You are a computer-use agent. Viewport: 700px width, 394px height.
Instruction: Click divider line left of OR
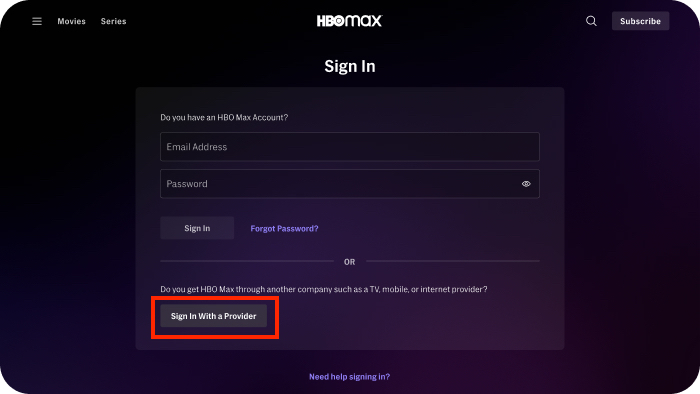coord(247,261)
